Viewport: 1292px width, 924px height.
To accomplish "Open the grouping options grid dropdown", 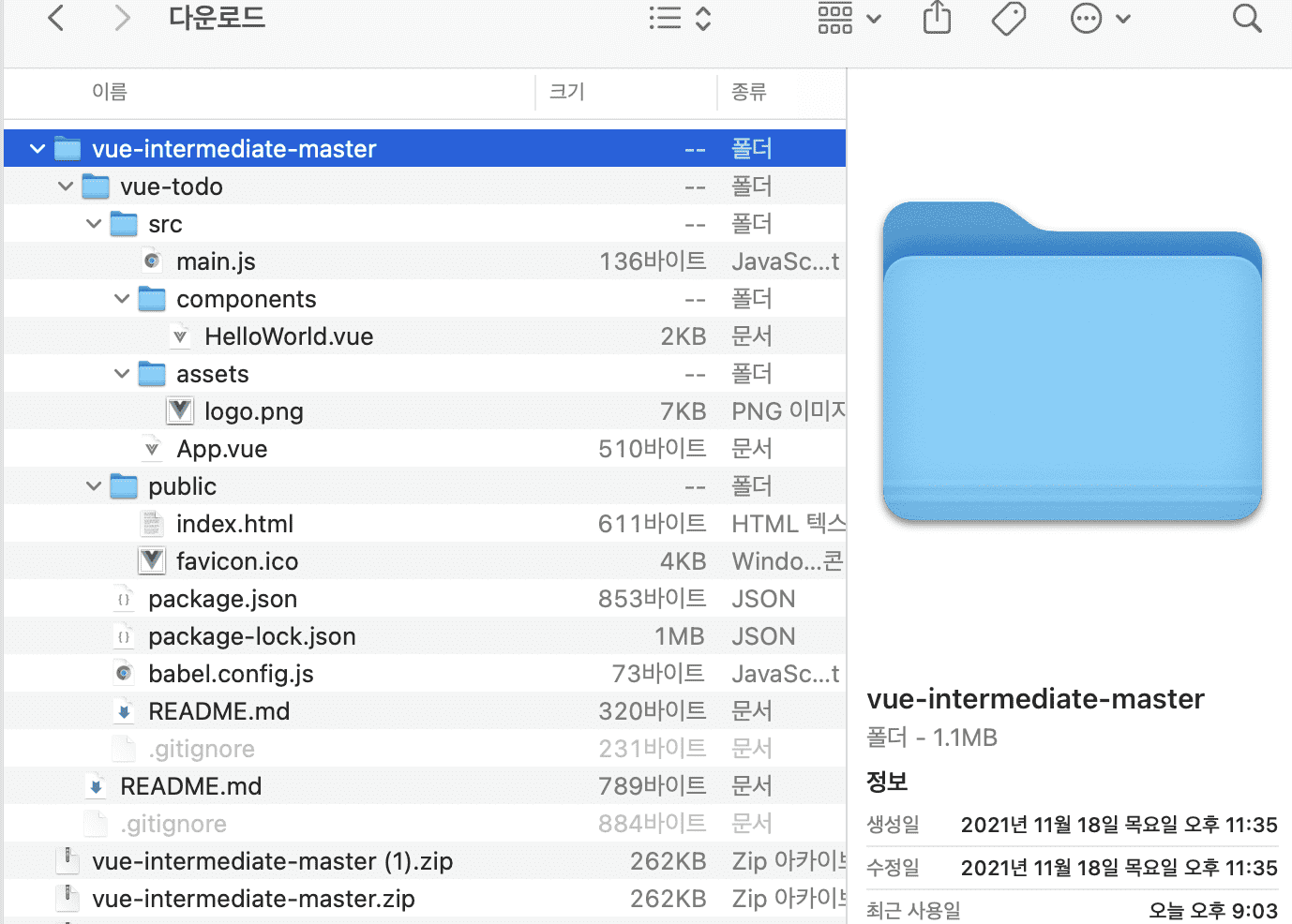I will 849,19.
